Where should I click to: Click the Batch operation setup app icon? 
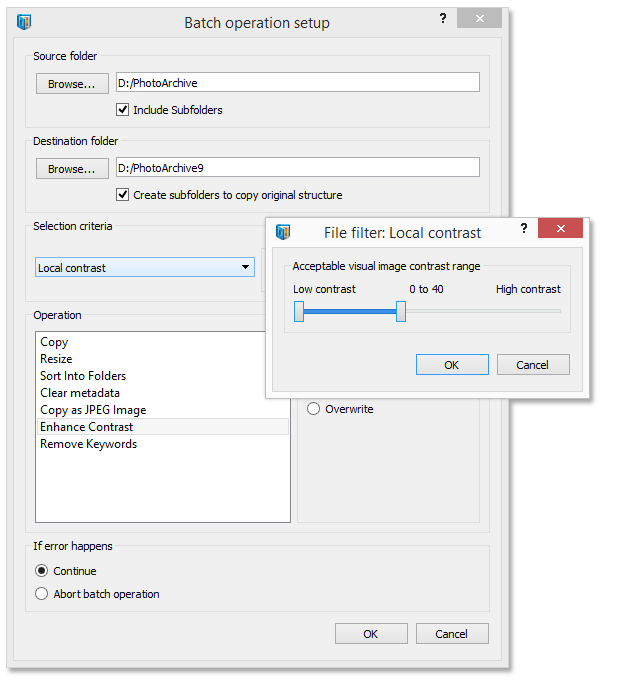(24, 21)
